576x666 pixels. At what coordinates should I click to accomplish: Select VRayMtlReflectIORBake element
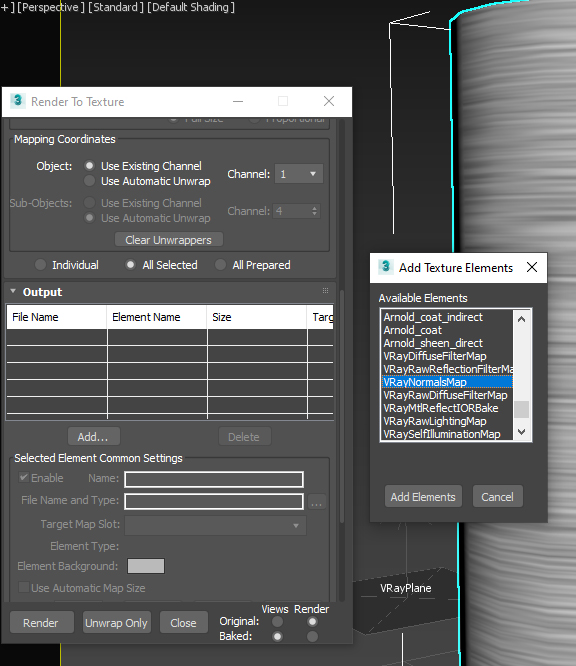447,408
